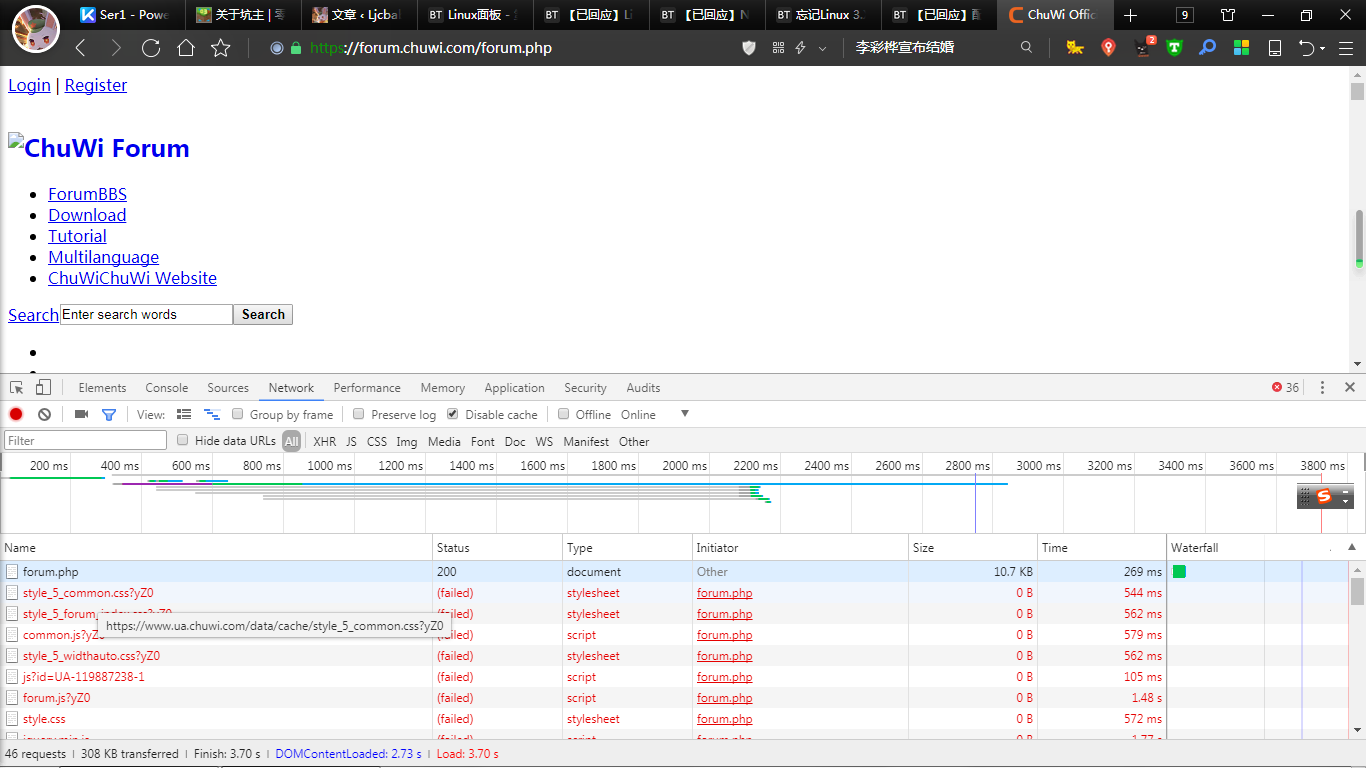Open the QR code grid icon
The height and width of the screenshot is (768, 1366).
[x=779, y=48]
